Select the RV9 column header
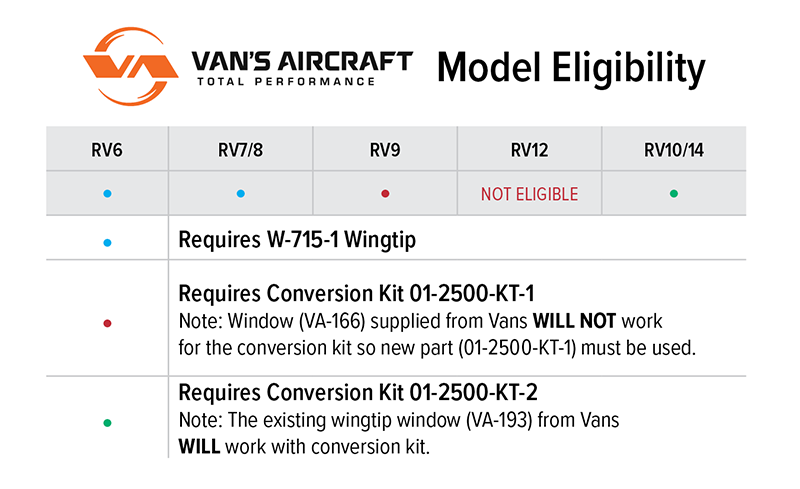 385,150
